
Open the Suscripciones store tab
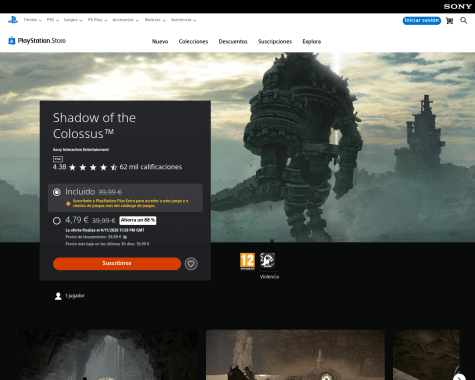point(275,42)
